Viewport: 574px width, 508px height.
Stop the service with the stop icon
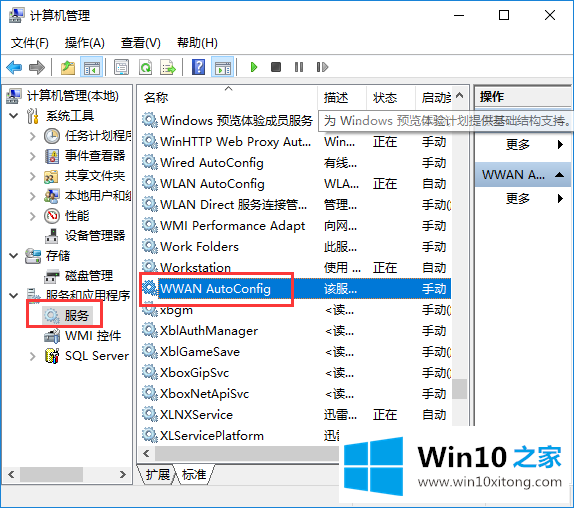pos(276,67)
